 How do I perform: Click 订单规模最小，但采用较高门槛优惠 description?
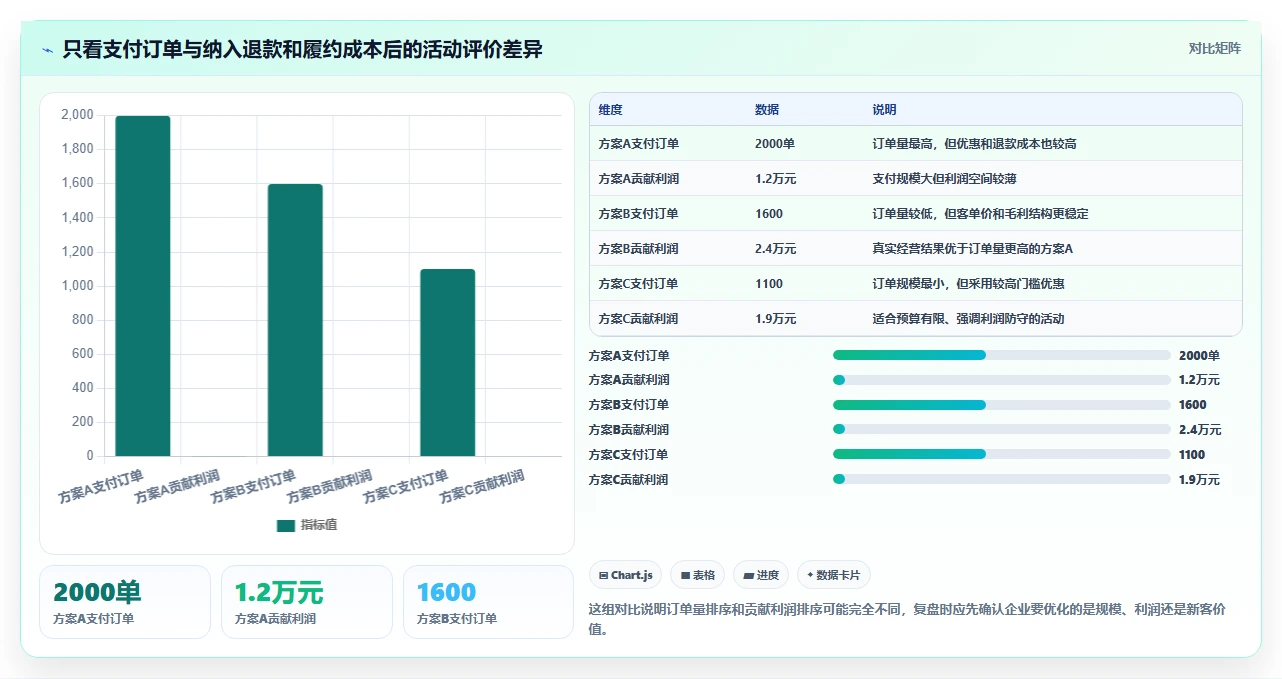(x=969, y=284)
